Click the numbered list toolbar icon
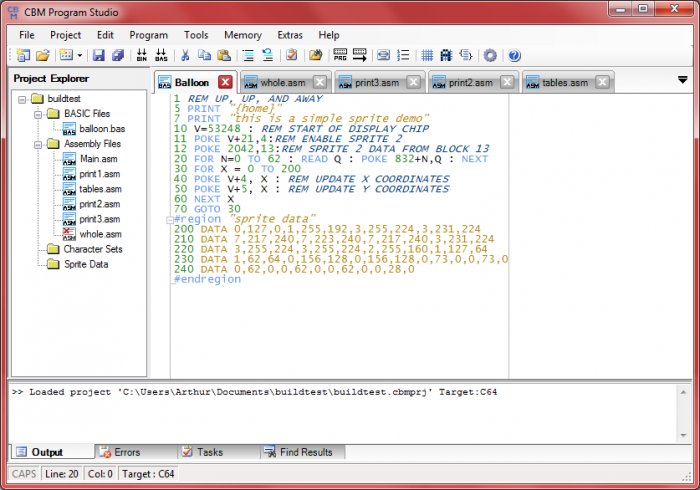Image resolution: width=700 pixels, height=490 pixels. (x=403, y=55)
